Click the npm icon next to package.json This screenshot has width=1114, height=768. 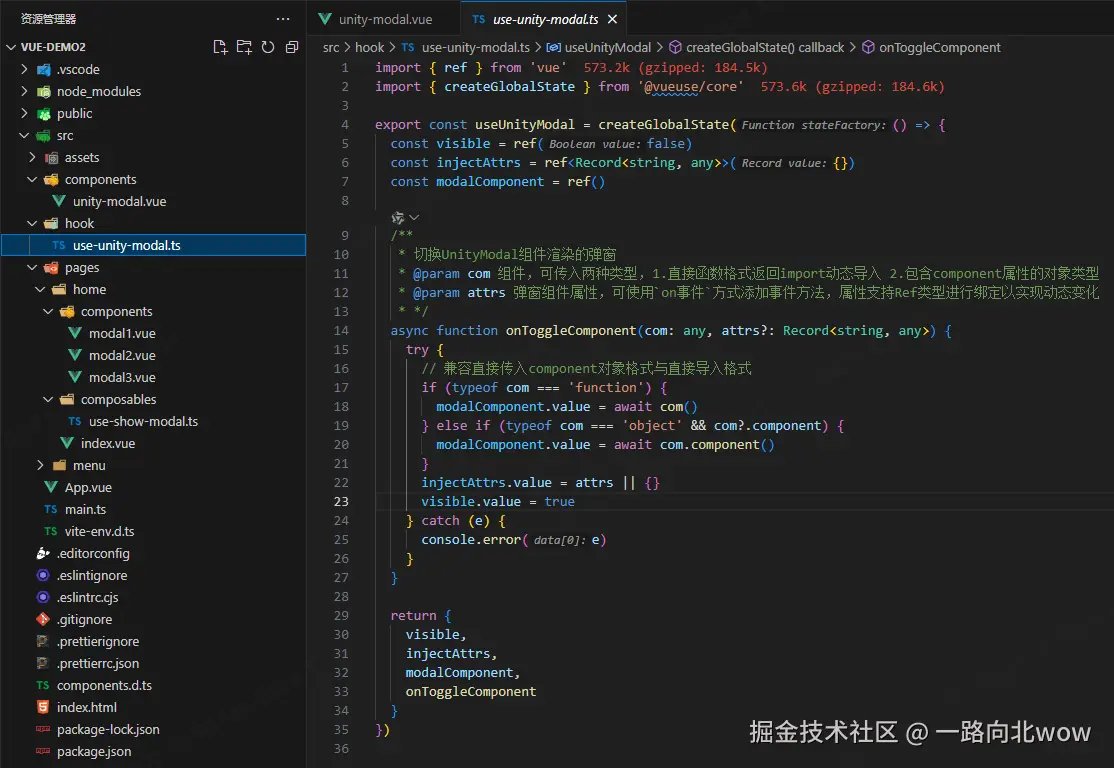pos(43,752)
